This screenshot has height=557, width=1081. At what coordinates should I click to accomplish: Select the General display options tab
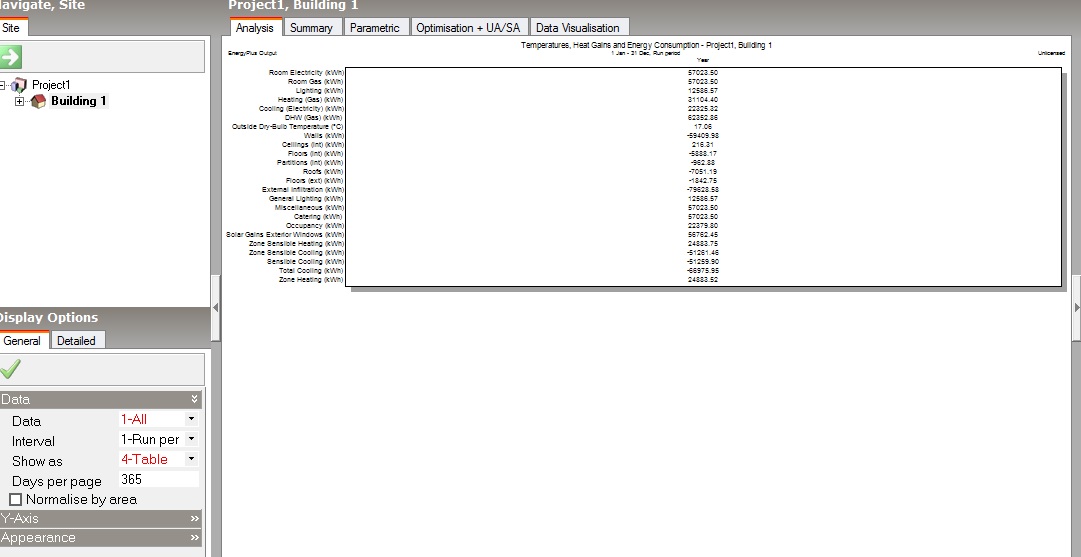[x=22, y=341]
